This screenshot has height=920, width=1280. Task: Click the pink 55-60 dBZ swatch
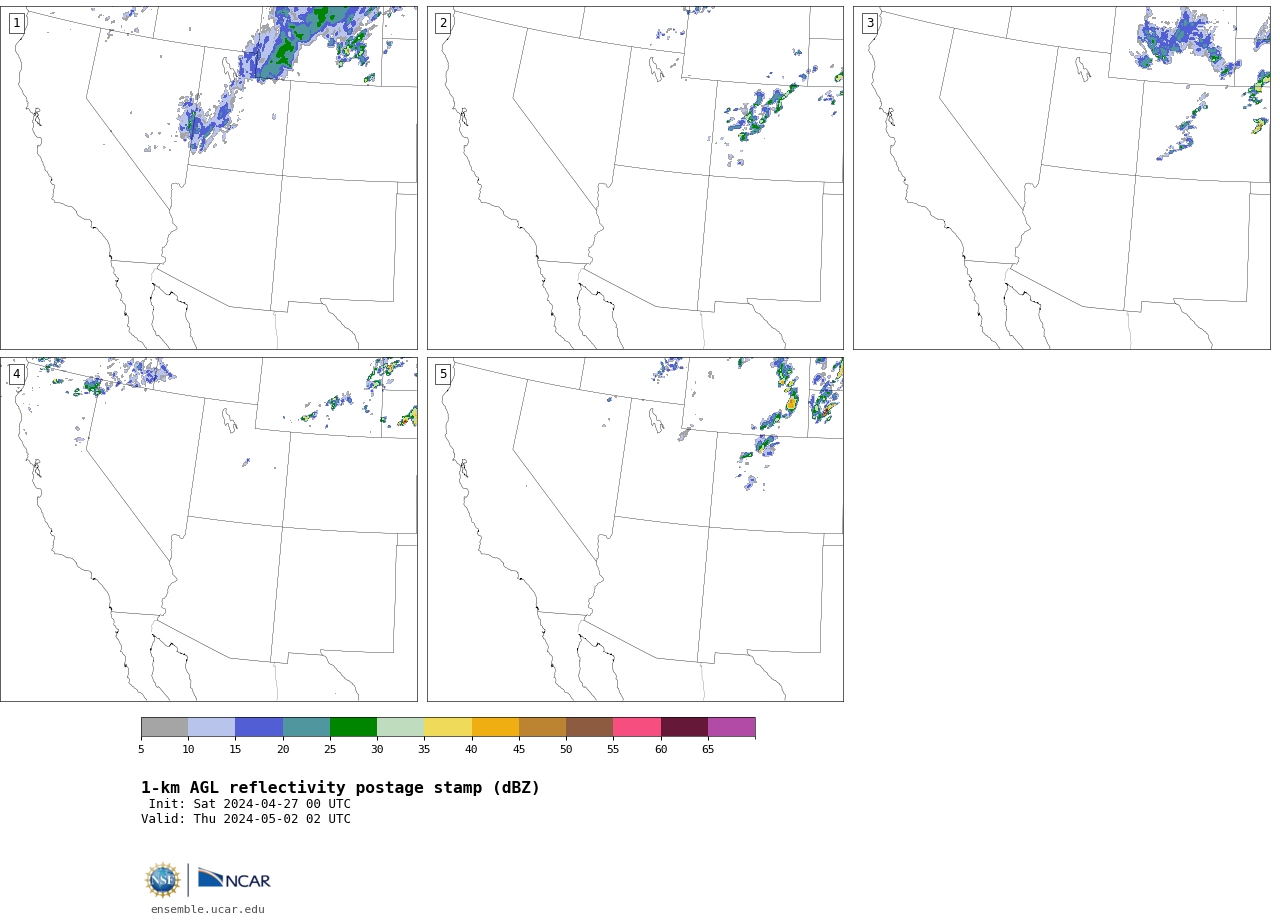(x=637, y=727)
